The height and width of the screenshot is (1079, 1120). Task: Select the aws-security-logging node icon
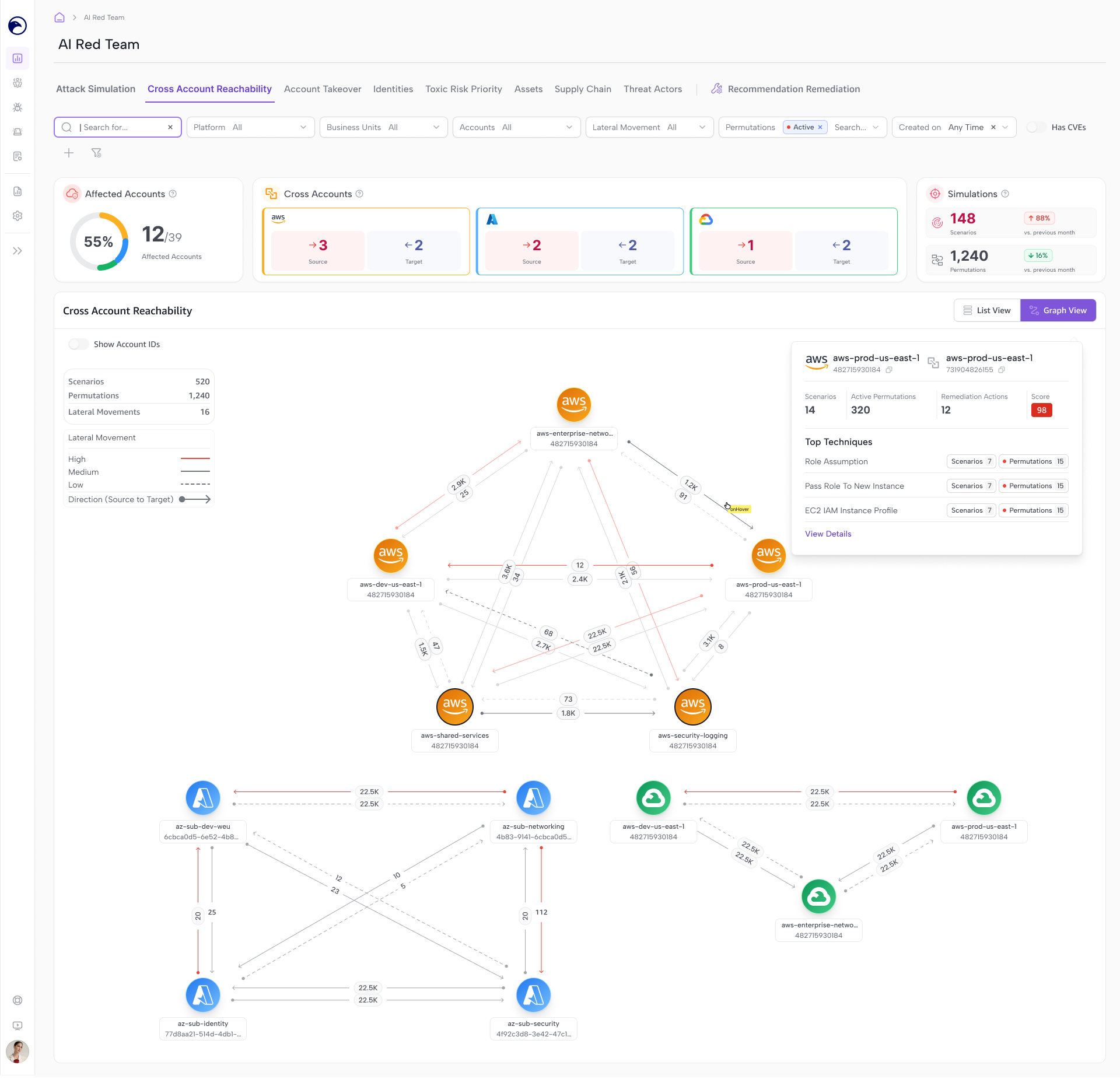693,706
